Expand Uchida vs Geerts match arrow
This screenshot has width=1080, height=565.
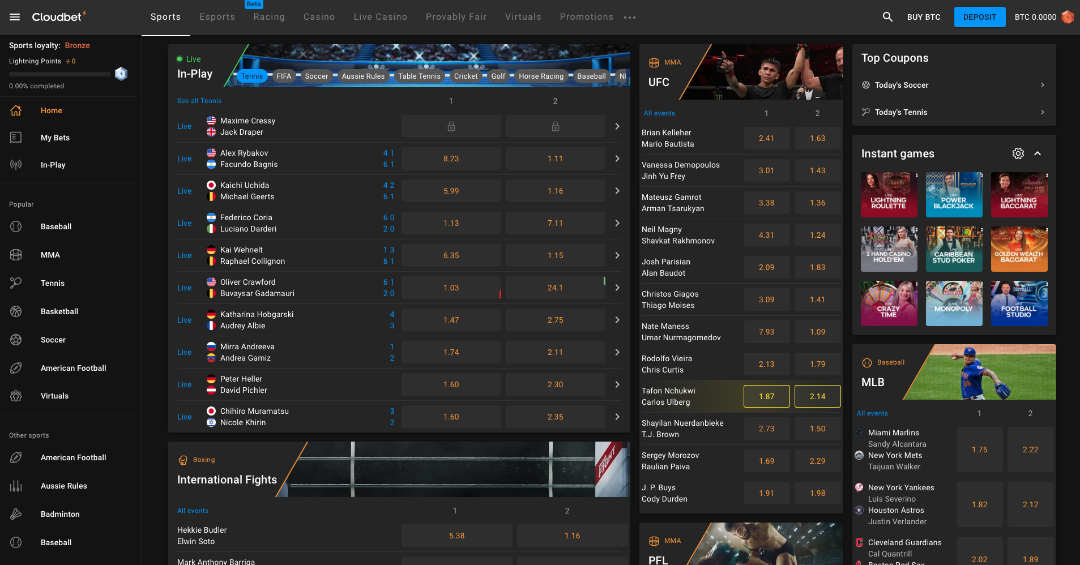[617, 191]
